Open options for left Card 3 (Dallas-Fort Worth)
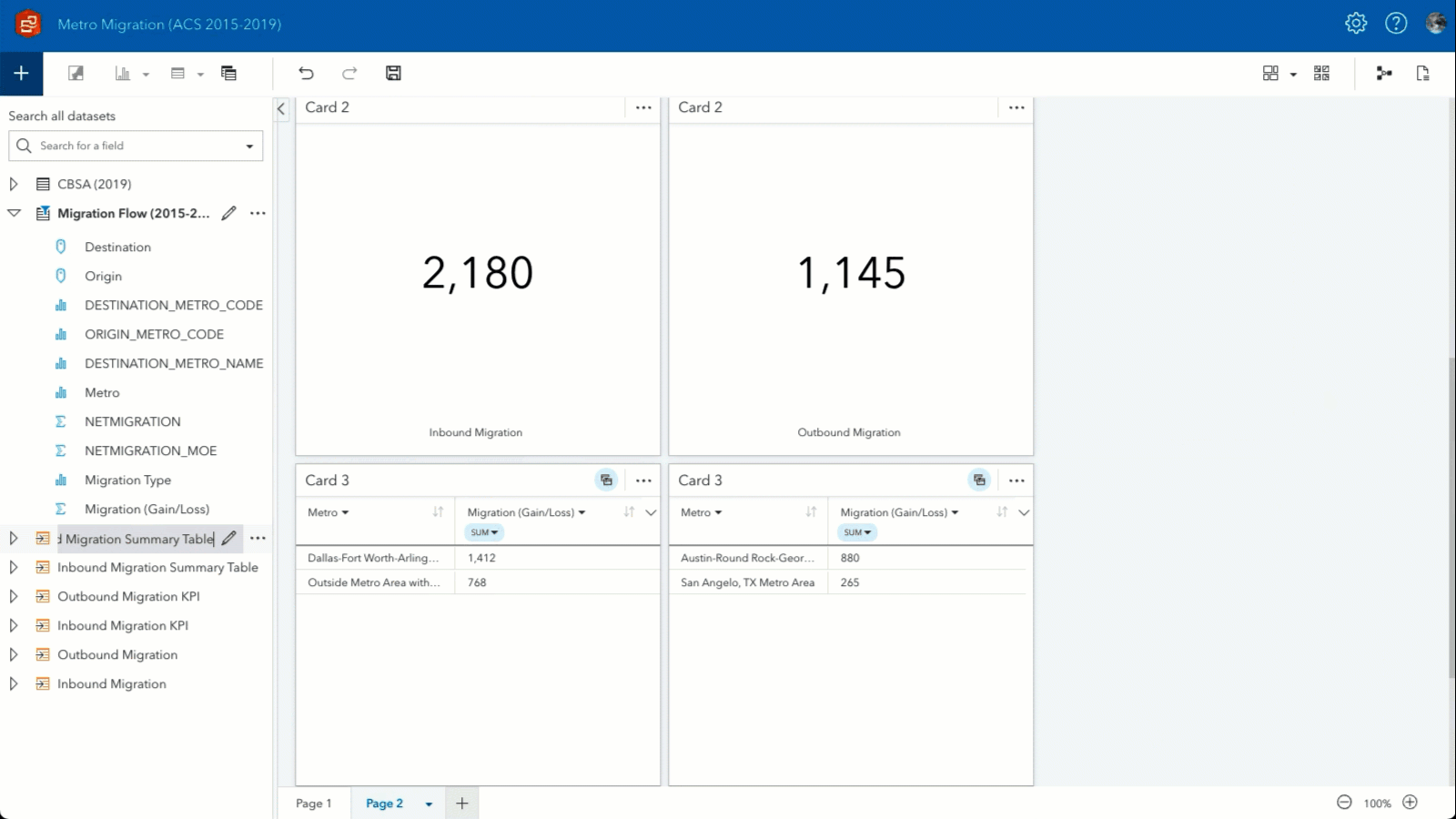The width and height of the screenshot is (1456, 819). pos(643,480)
